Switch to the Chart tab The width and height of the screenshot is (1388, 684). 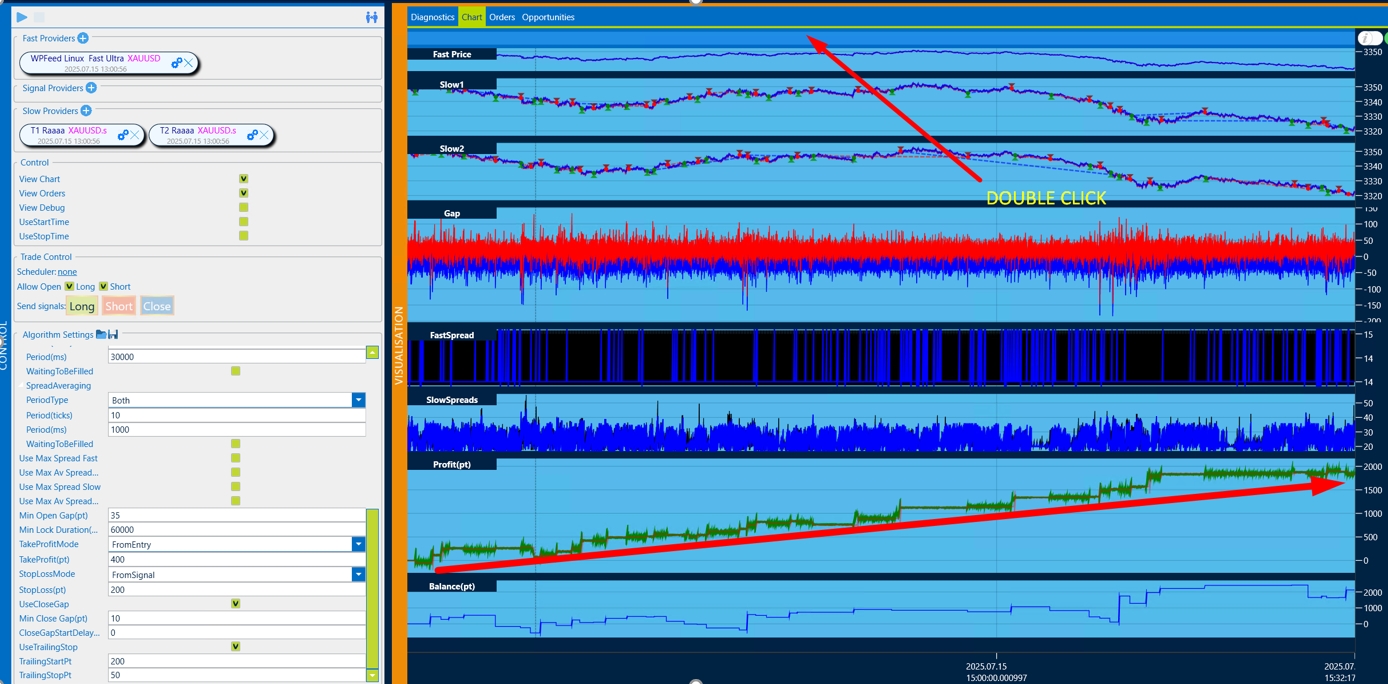472,17
